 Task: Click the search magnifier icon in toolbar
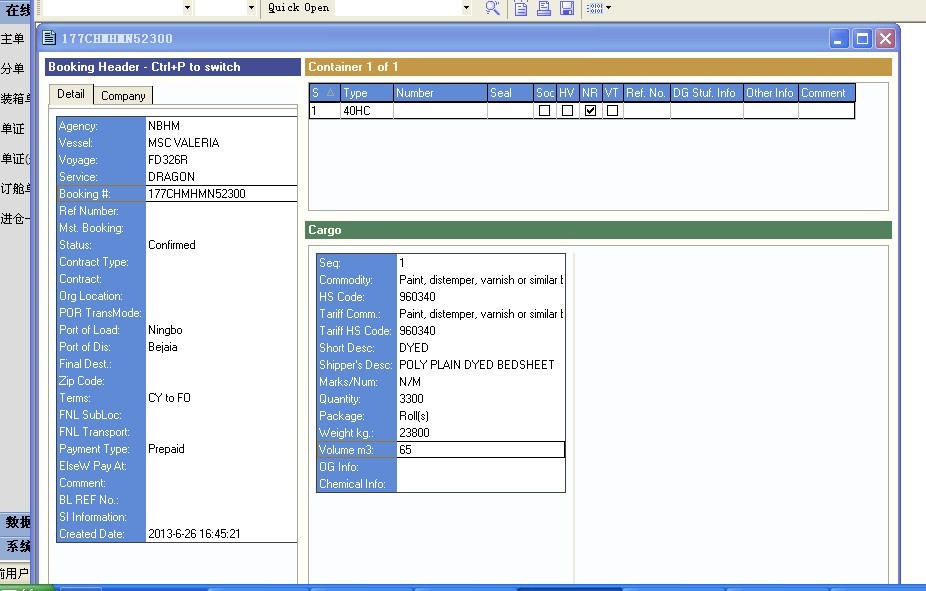(x=492, y=8)
